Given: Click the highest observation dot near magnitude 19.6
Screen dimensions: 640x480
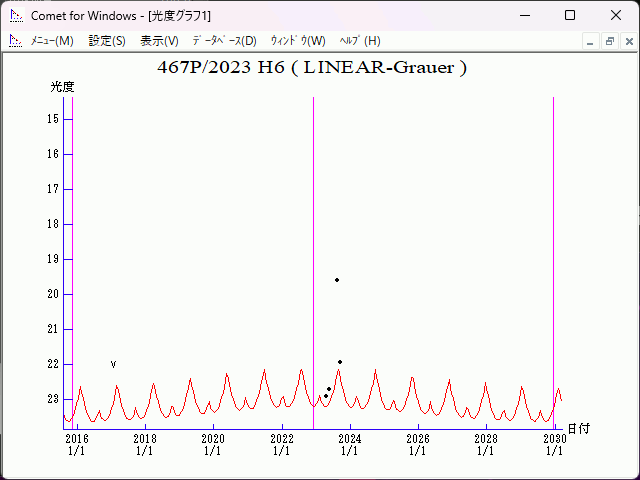Looking at the screenshot, I should coord(337,280).
